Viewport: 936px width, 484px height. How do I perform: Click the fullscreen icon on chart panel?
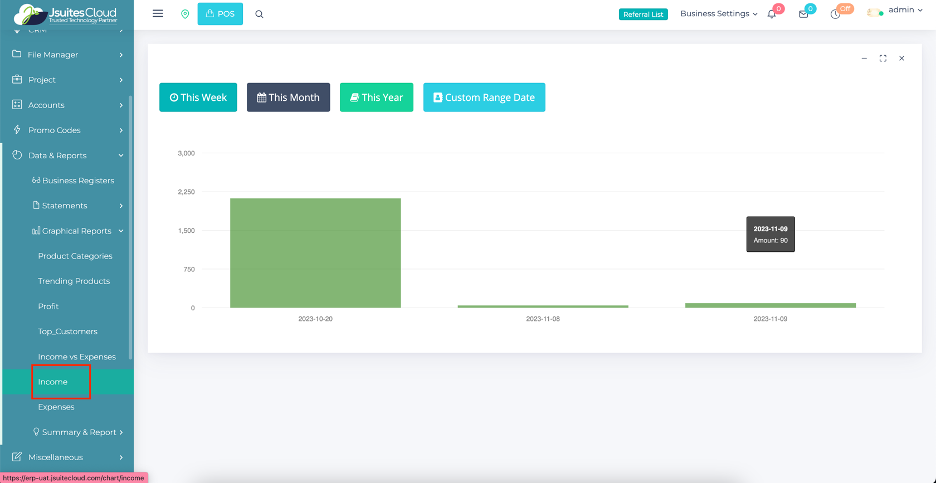pyautogui.click(x=883, y=59)
